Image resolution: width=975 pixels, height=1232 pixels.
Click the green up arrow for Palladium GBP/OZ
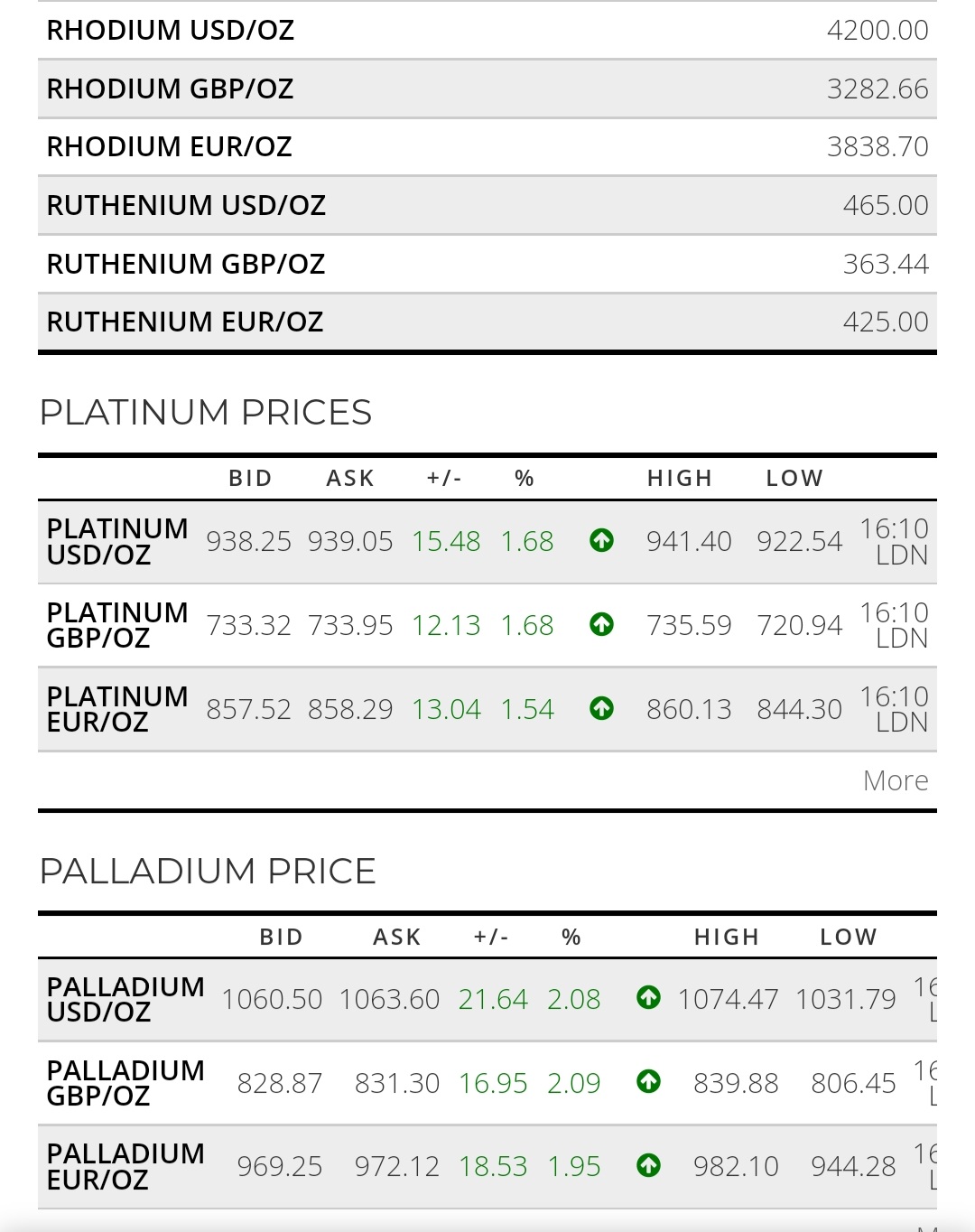tap(648, 1081)
